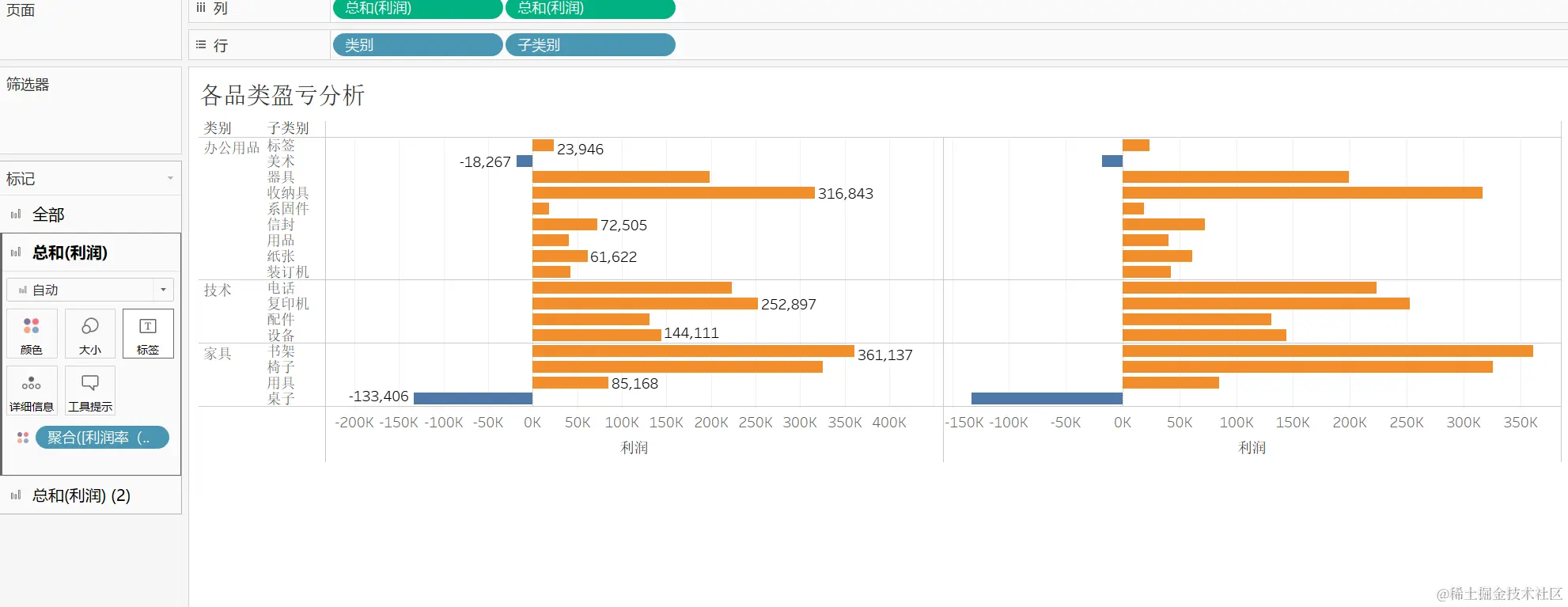Viewport: 1568px width, 607px height.
Task: Click the 列 columns shelf icon
Action: click(201, 8)
